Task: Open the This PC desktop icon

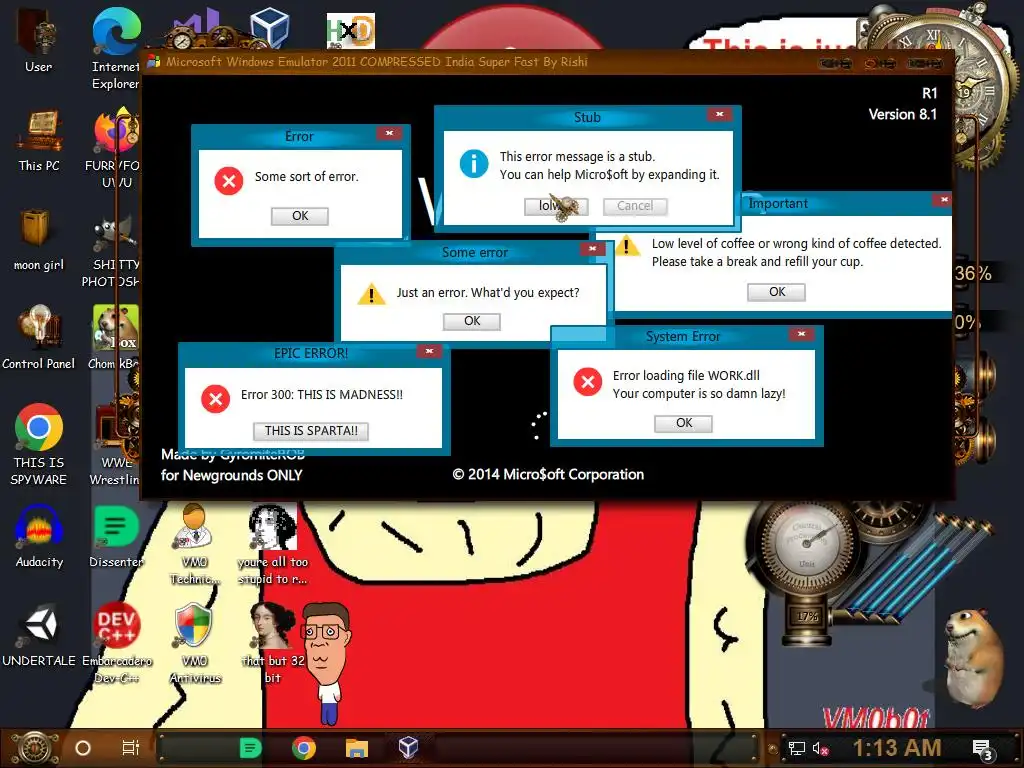Action: tap(39, 140)
